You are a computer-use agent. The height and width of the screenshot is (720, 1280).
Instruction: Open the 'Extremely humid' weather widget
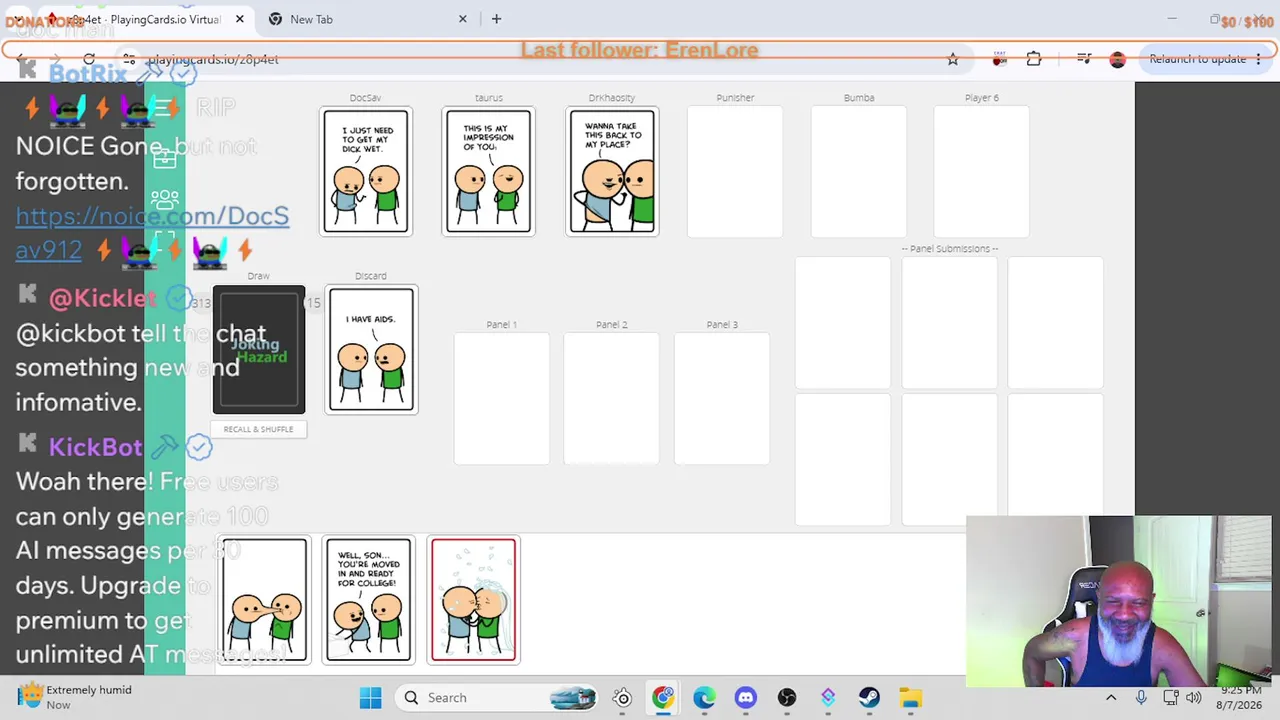pyautogui.click(x=75, y=697)
